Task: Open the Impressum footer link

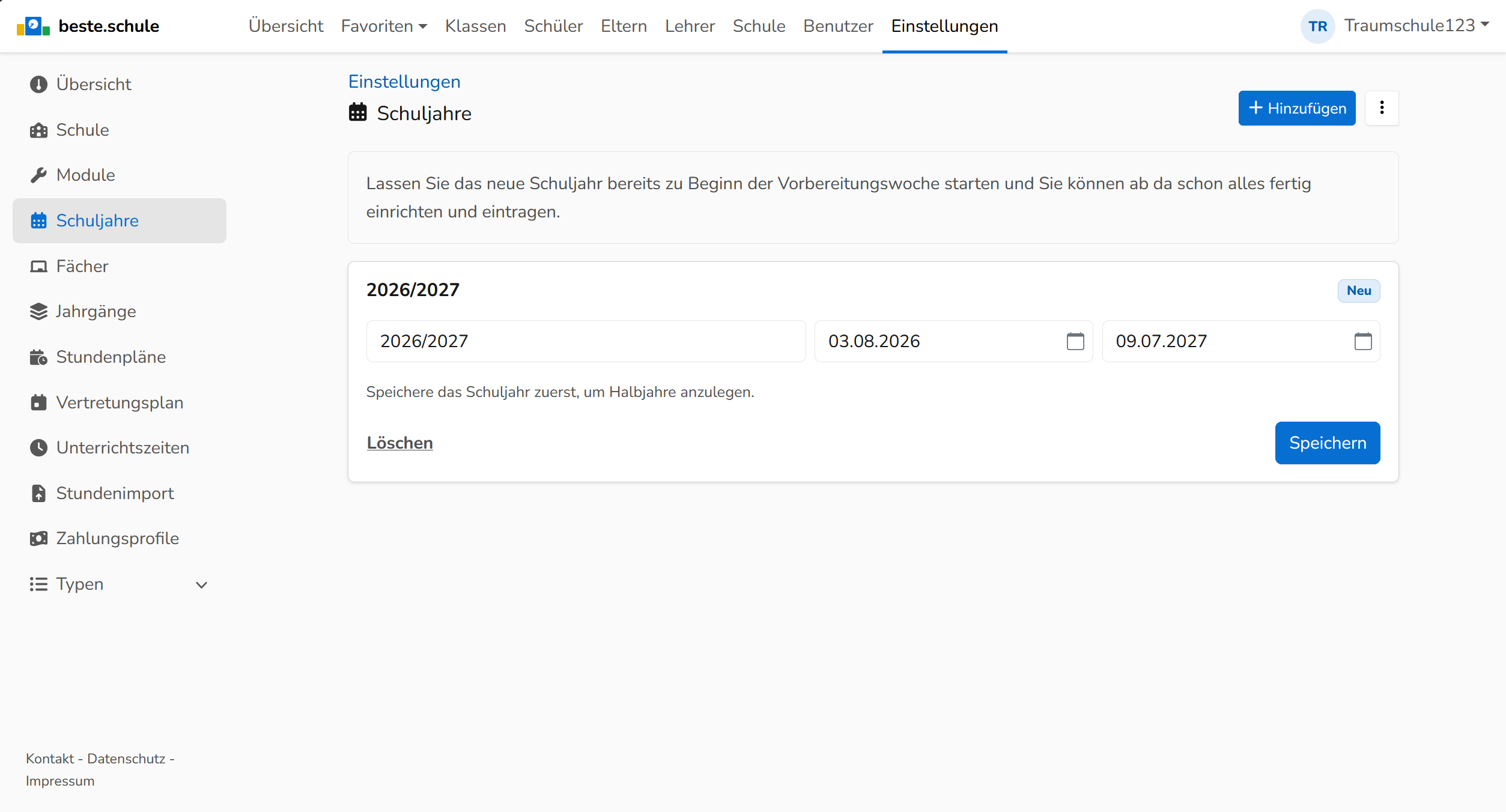Action: pos(60,781)
